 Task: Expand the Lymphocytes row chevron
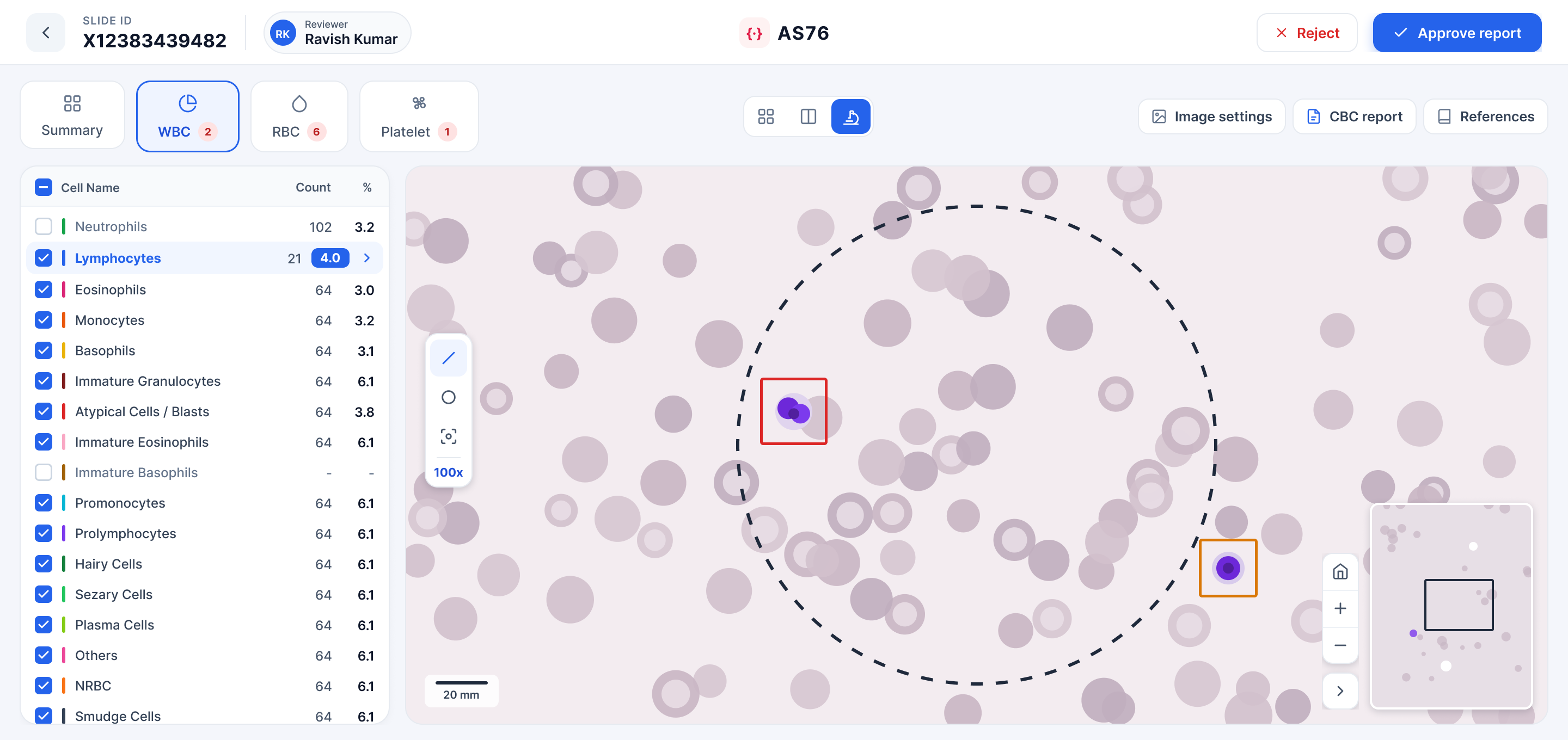click(366, 258)
